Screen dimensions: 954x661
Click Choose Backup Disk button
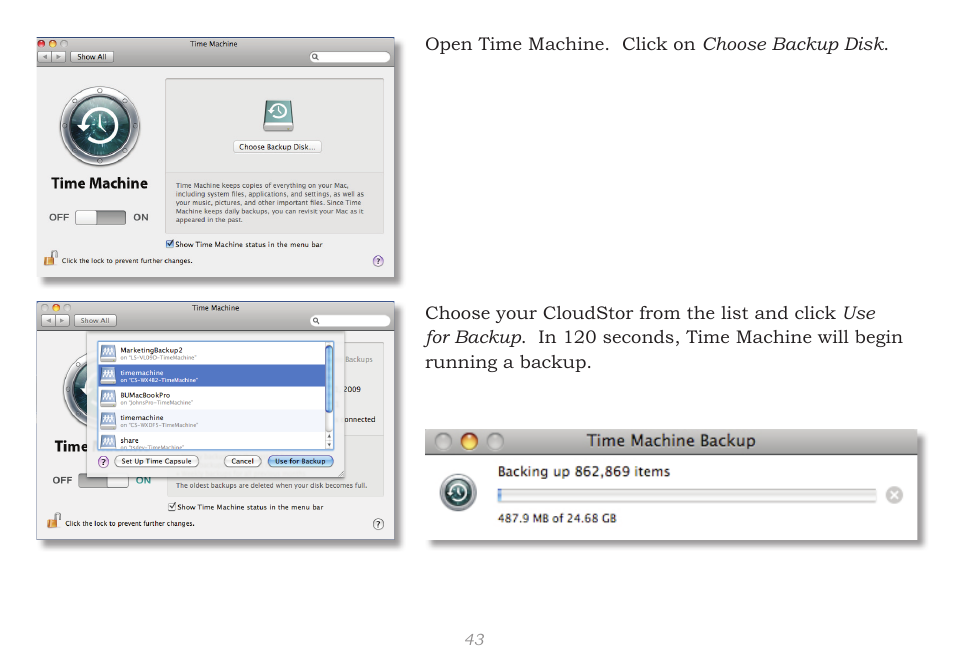277,147
